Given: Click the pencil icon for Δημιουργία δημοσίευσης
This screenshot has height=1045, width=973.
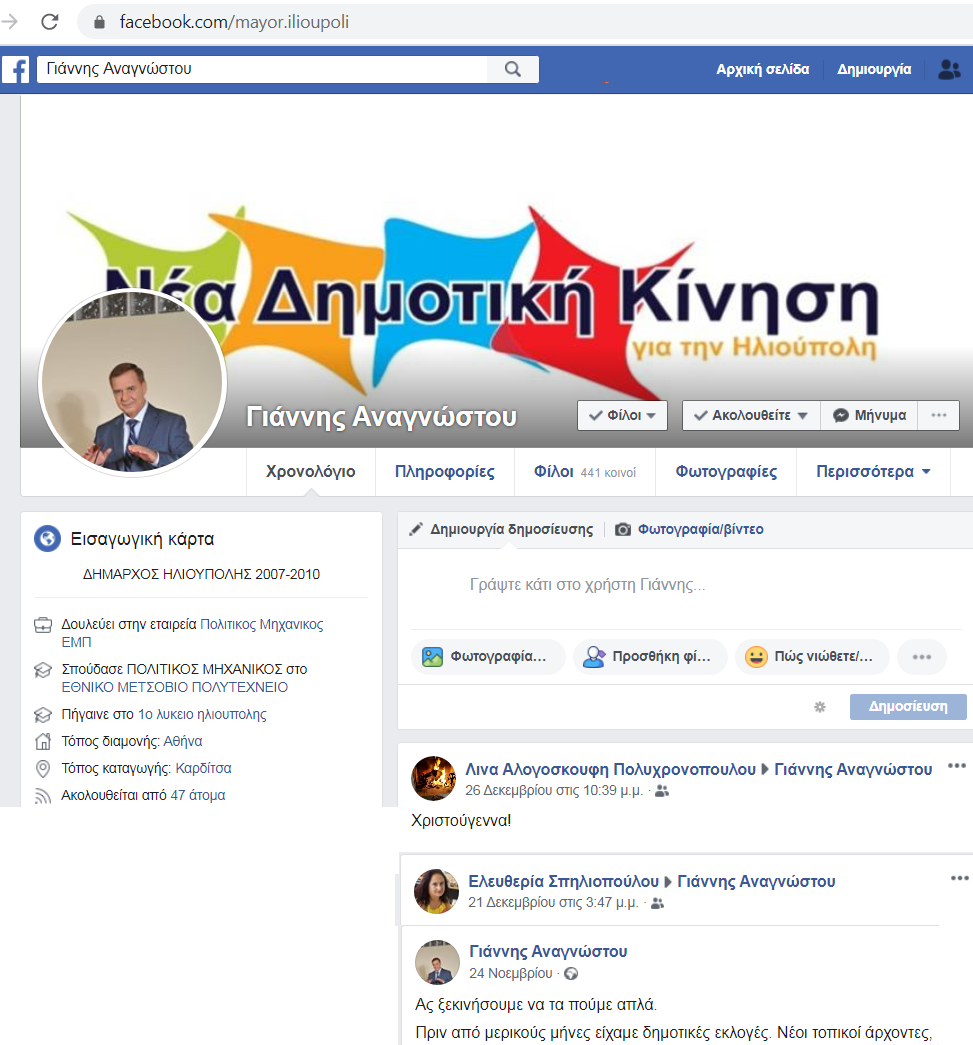Looking at the screenshot, I should coord(416,529).
